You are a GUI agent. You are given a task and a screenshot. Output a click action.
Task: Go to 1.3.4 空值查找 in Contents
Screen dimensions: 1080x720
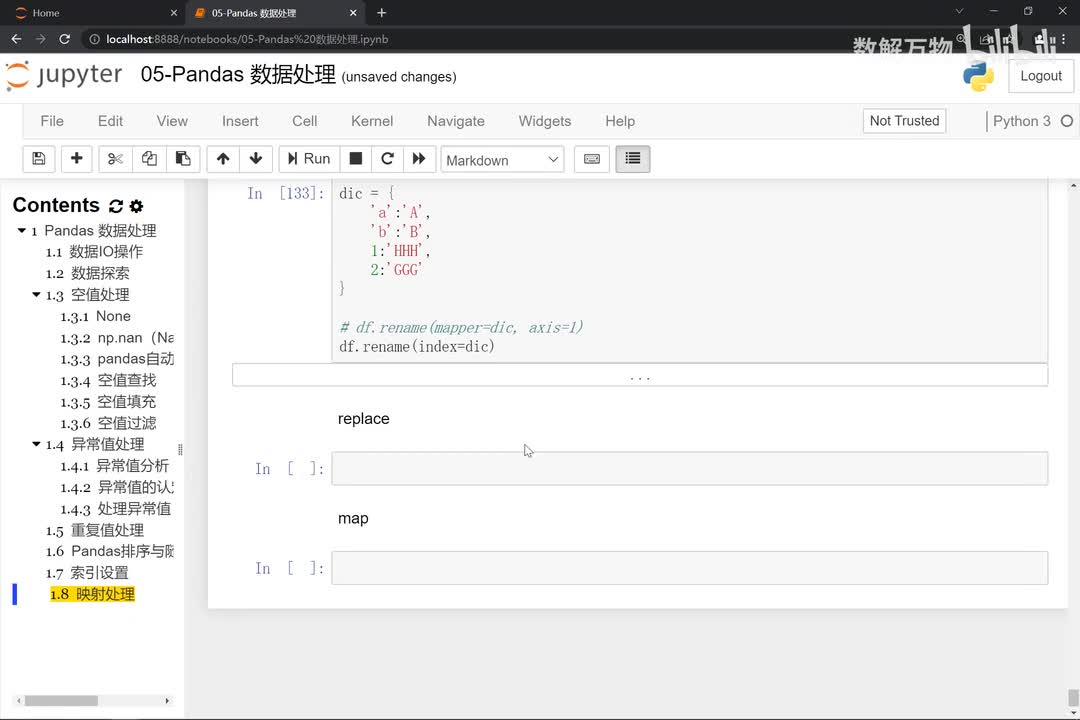tap(108, 380)
